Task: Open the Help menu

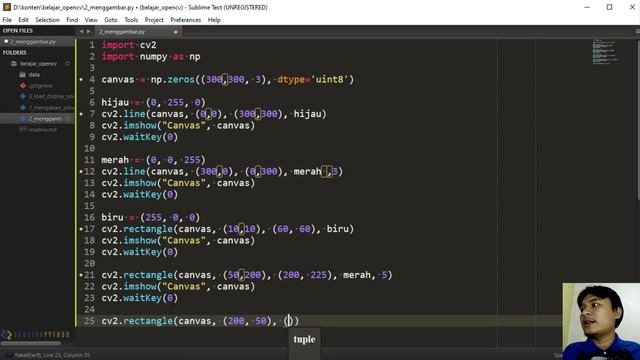Action: (x=214, y=20)
